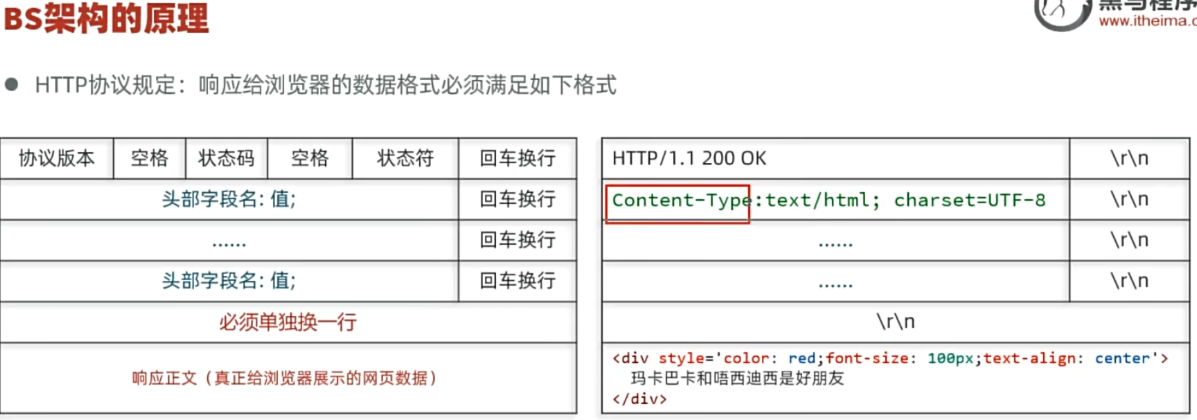
Task: Select 空格 cell between 协议版本 and 状态码
Action: [150, 159]
